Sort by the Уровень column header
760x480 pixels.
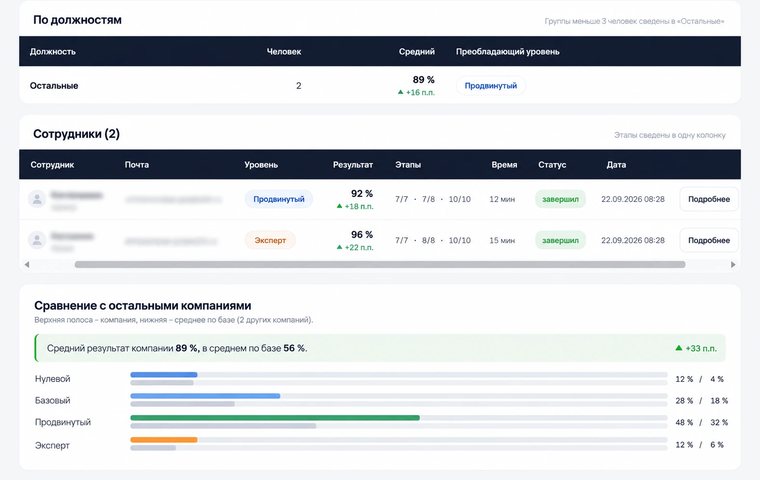click(x=261, y=165)
